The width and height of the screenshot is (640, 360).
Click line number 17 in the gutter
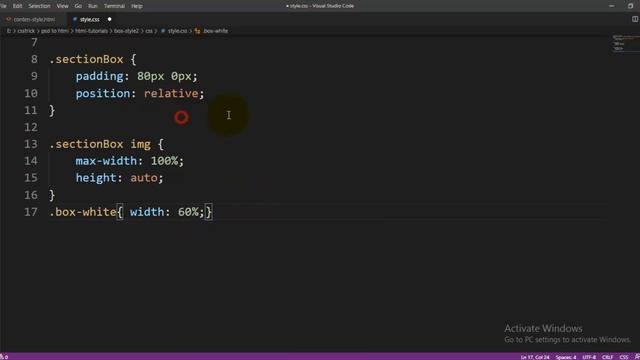pos(31,212)
